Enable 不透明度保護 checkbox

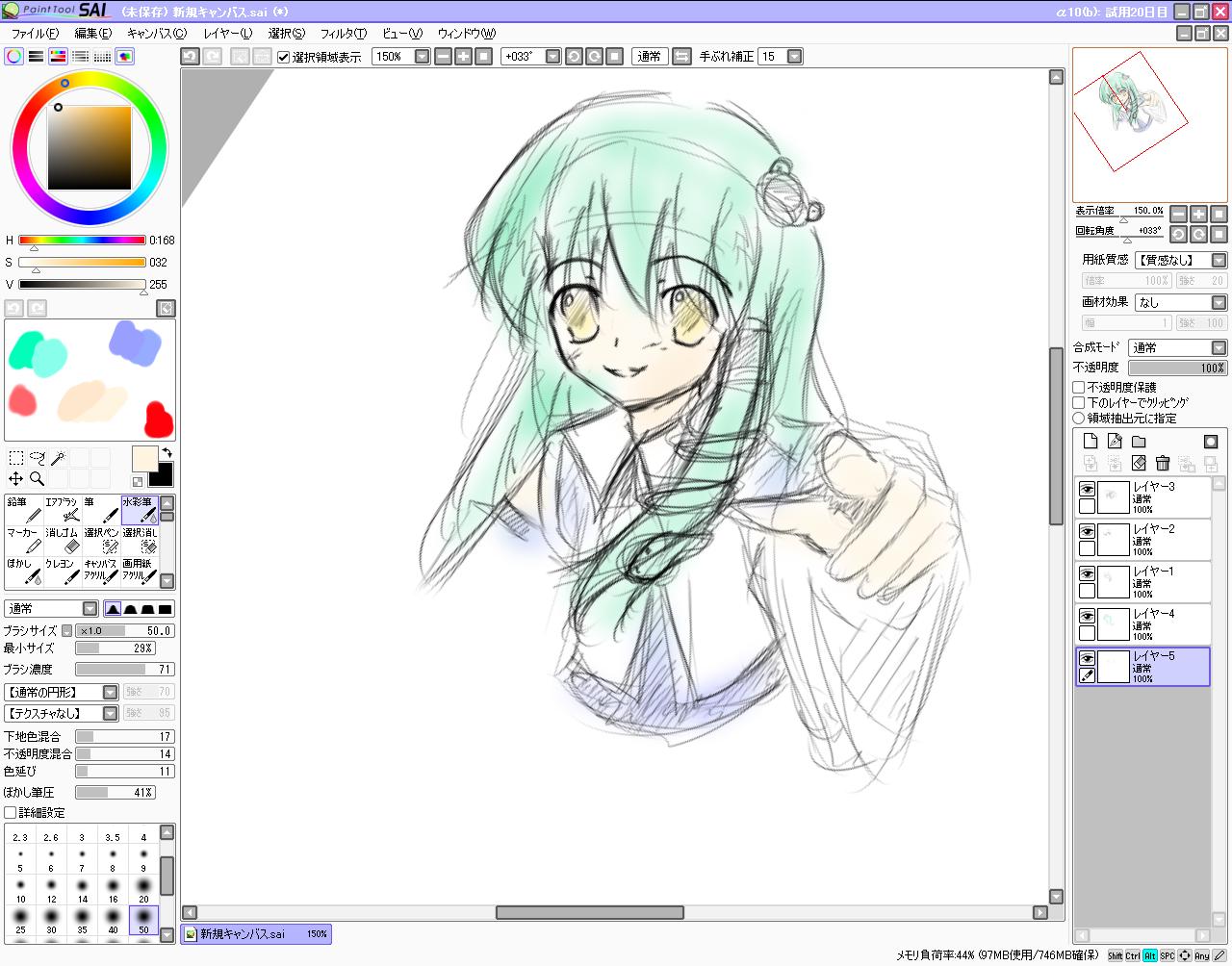[x=1079, y=387]
